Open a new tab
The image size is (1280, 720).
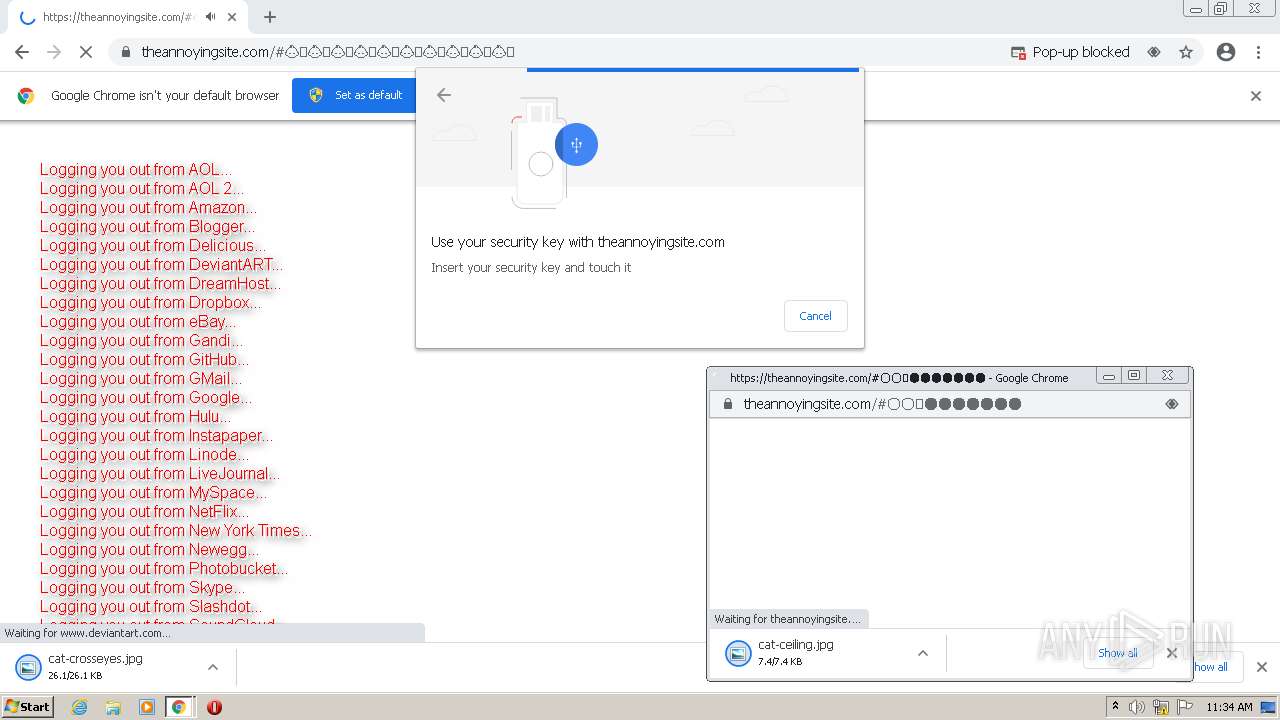coord(270,17)
